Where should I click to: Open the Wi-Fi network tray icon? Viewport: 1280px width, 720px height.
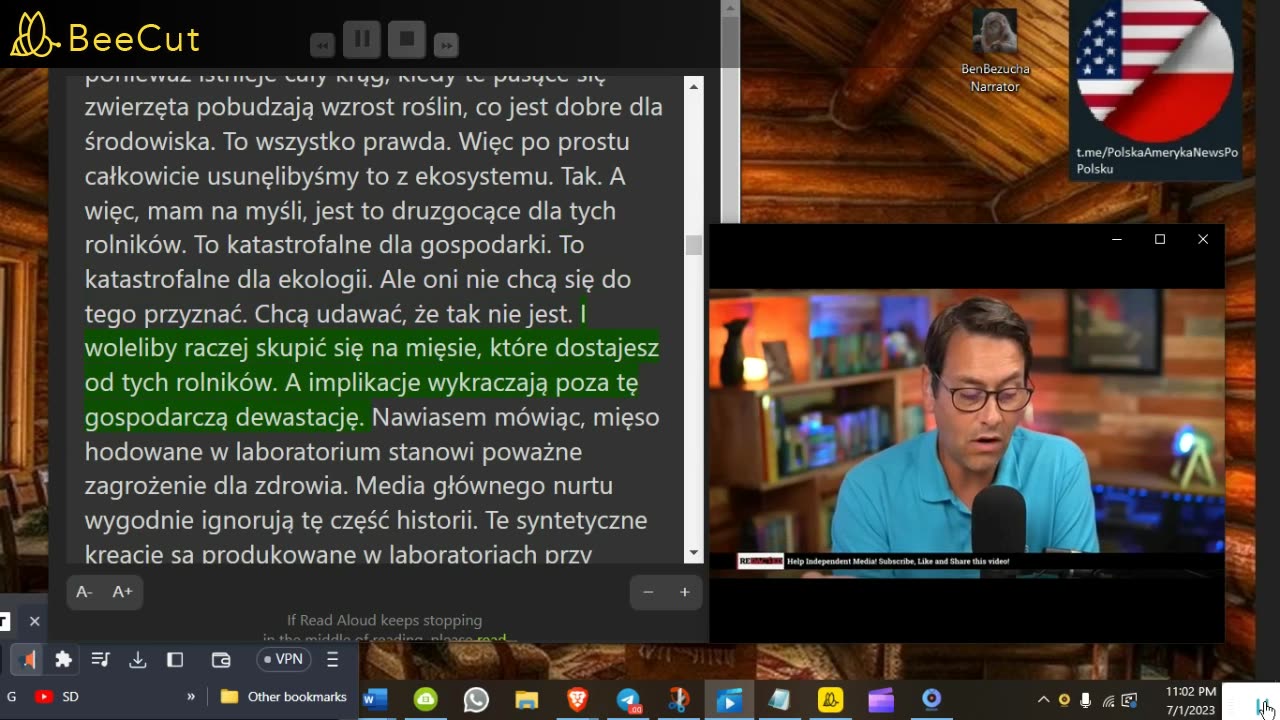(1108, 700)
